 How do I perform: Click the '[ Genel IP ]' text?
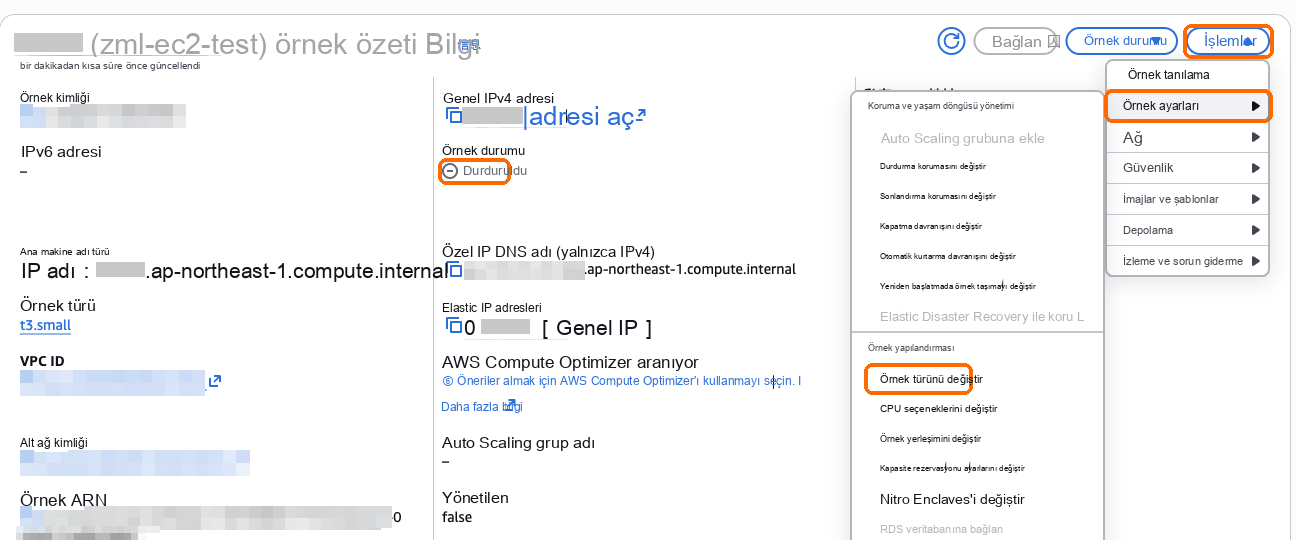click(597, 328)
